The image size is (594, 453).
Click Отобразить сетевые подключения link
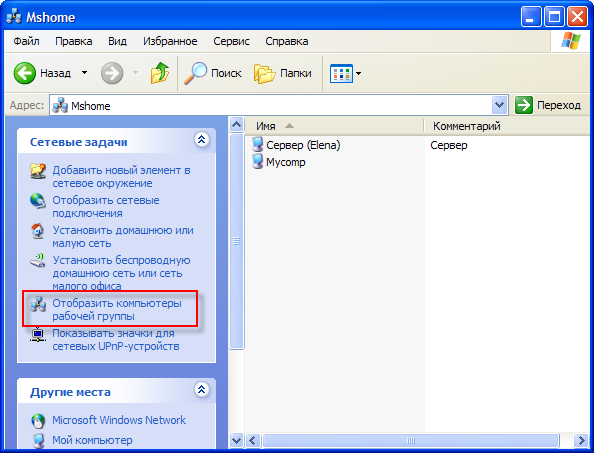(106, 206)
